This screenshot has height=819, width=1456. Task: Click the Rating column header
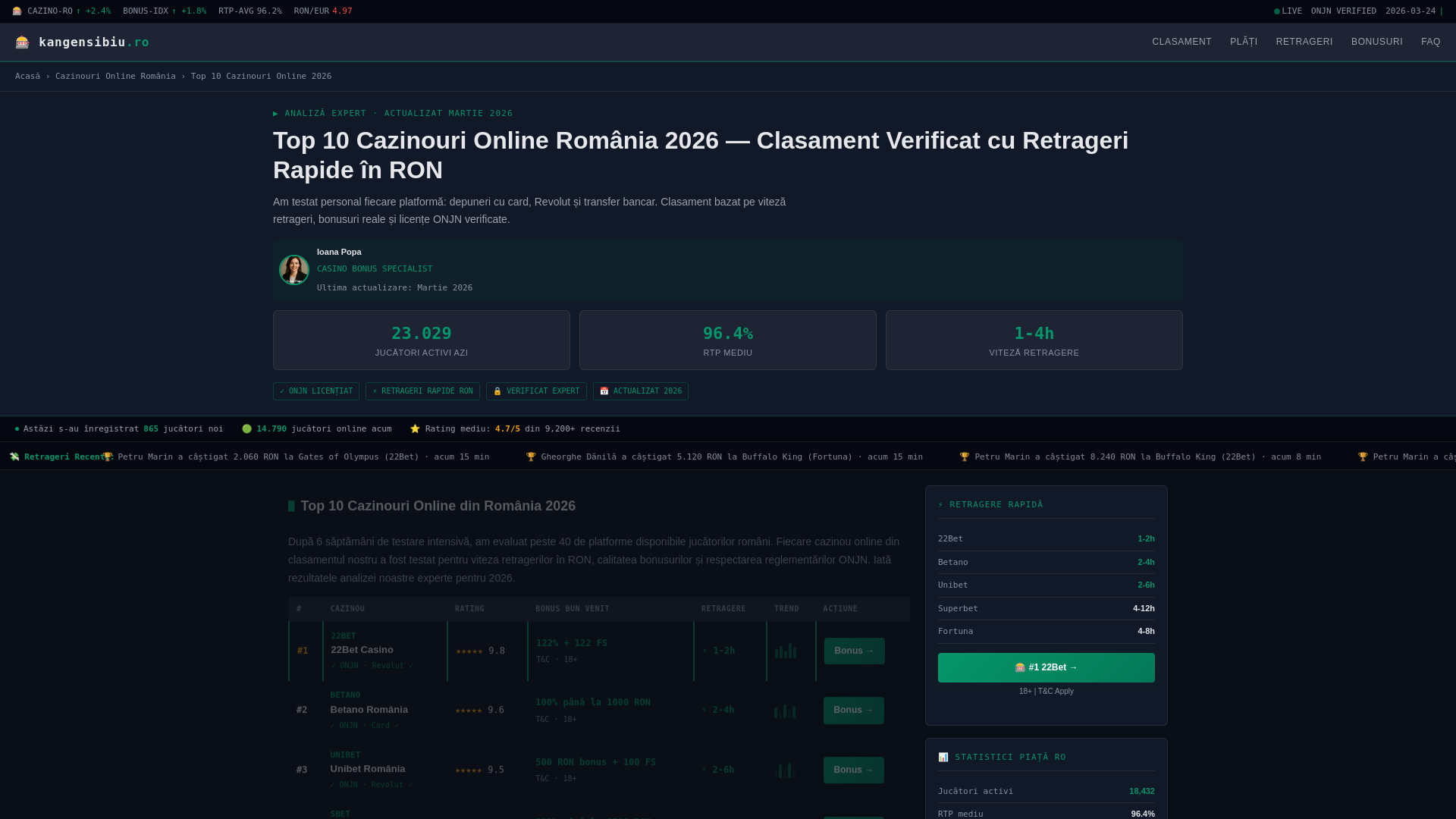469,609
